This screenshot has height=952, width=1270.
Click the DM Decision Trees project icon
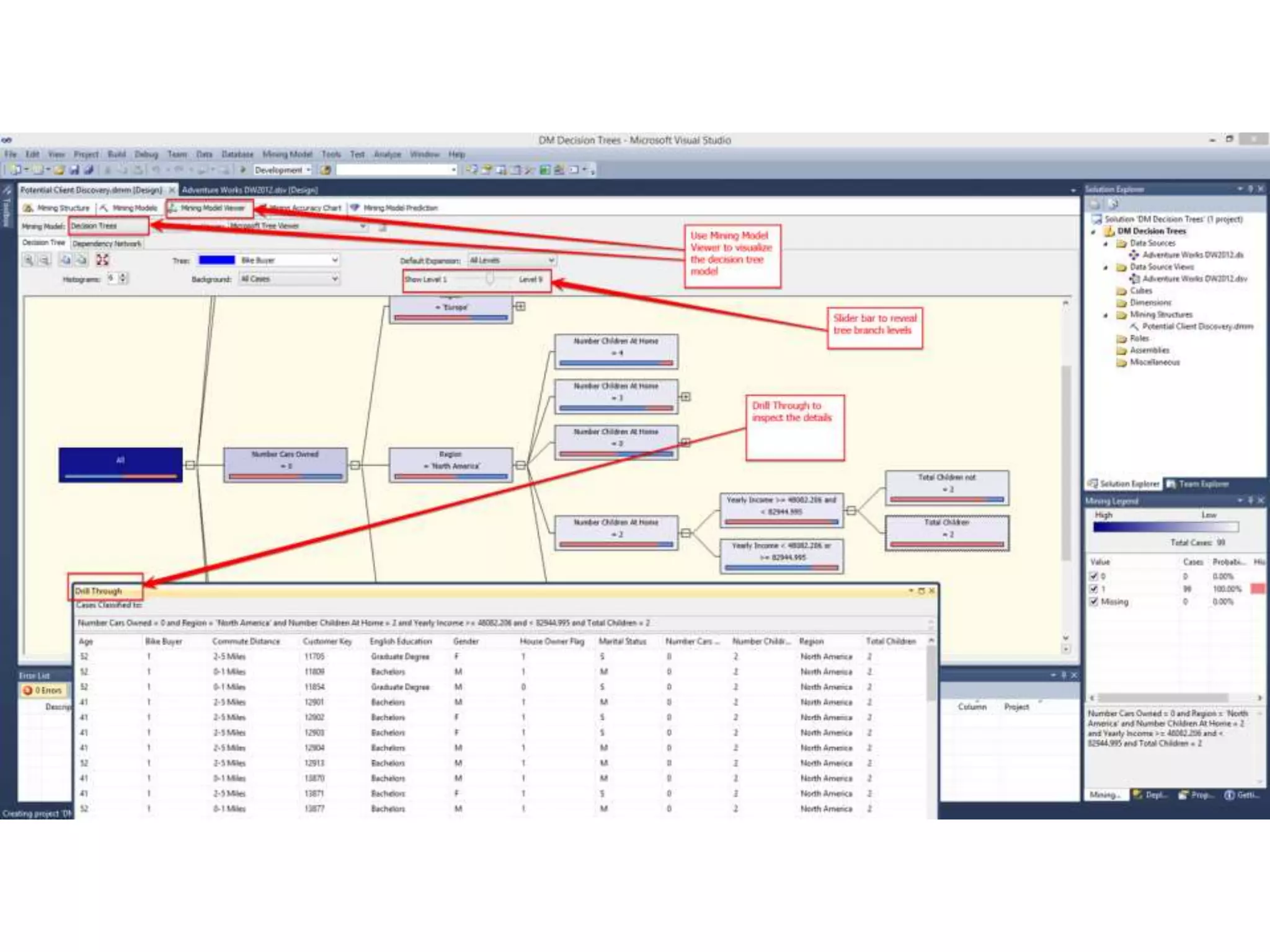click(1109, 231)
